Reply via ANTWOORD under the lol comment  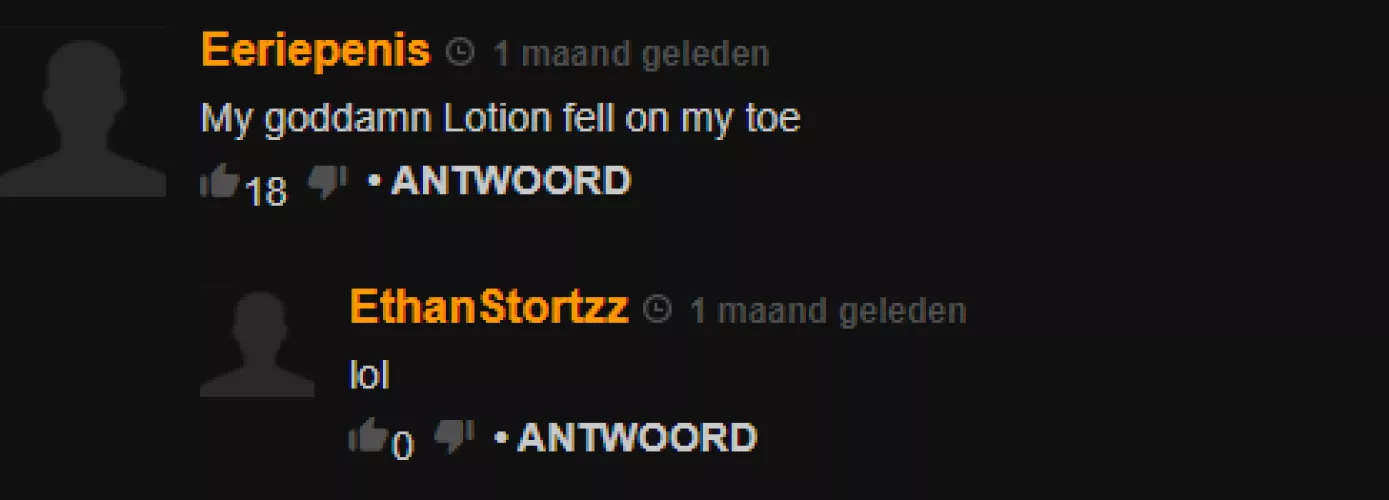pyautogui.click(x=637, y=438)
